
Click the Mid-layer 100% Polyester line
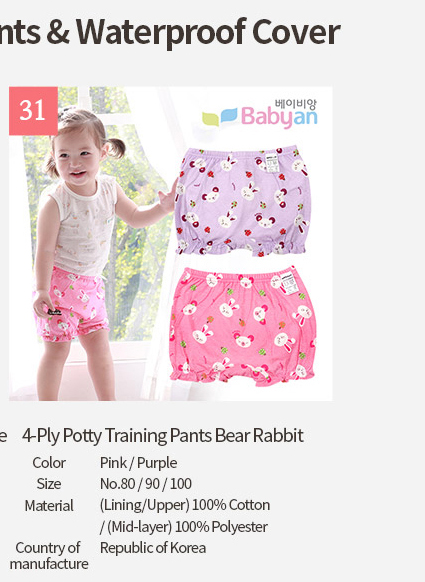coord(184,527)
